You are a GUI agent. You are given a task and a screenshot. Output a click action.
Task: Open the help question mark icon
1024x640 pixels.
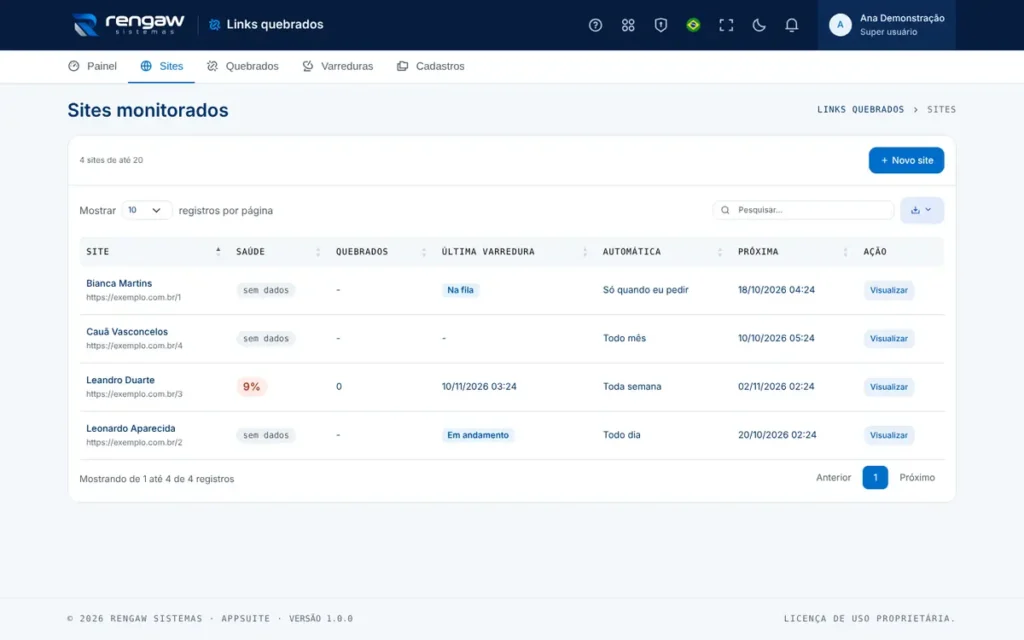595,25
